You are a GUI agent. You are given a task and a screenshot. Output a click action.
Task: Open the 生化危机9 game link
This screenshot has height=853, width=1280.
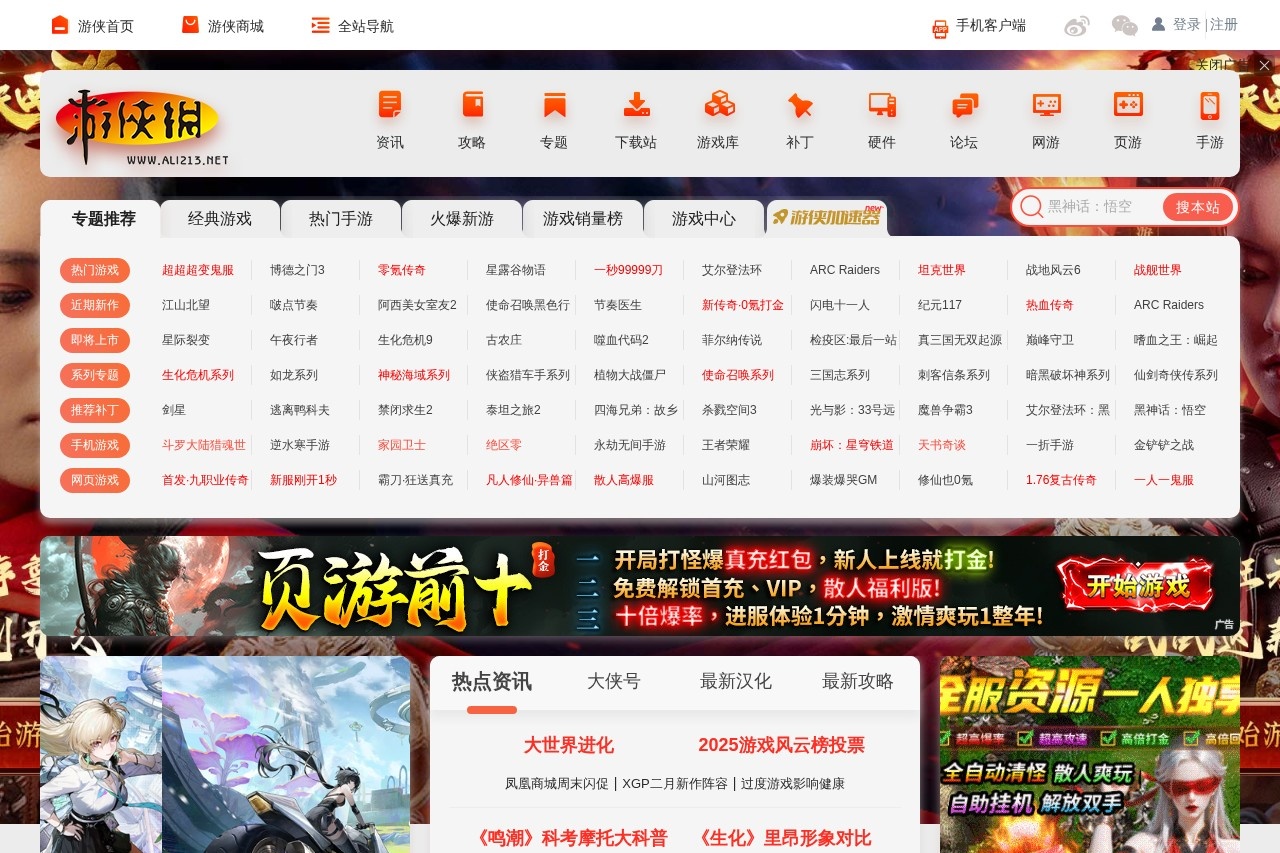coord(405,340)
